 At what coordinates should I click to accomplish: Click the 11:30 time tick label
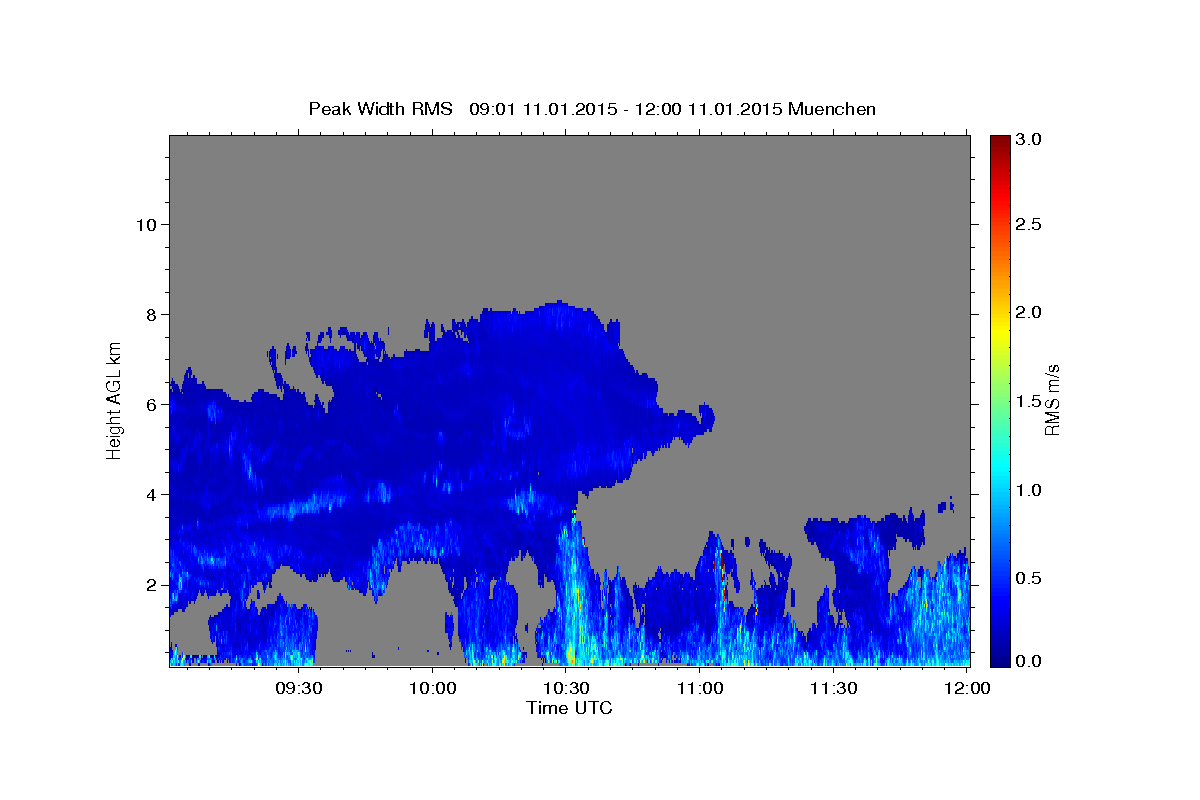click(833, 689)
